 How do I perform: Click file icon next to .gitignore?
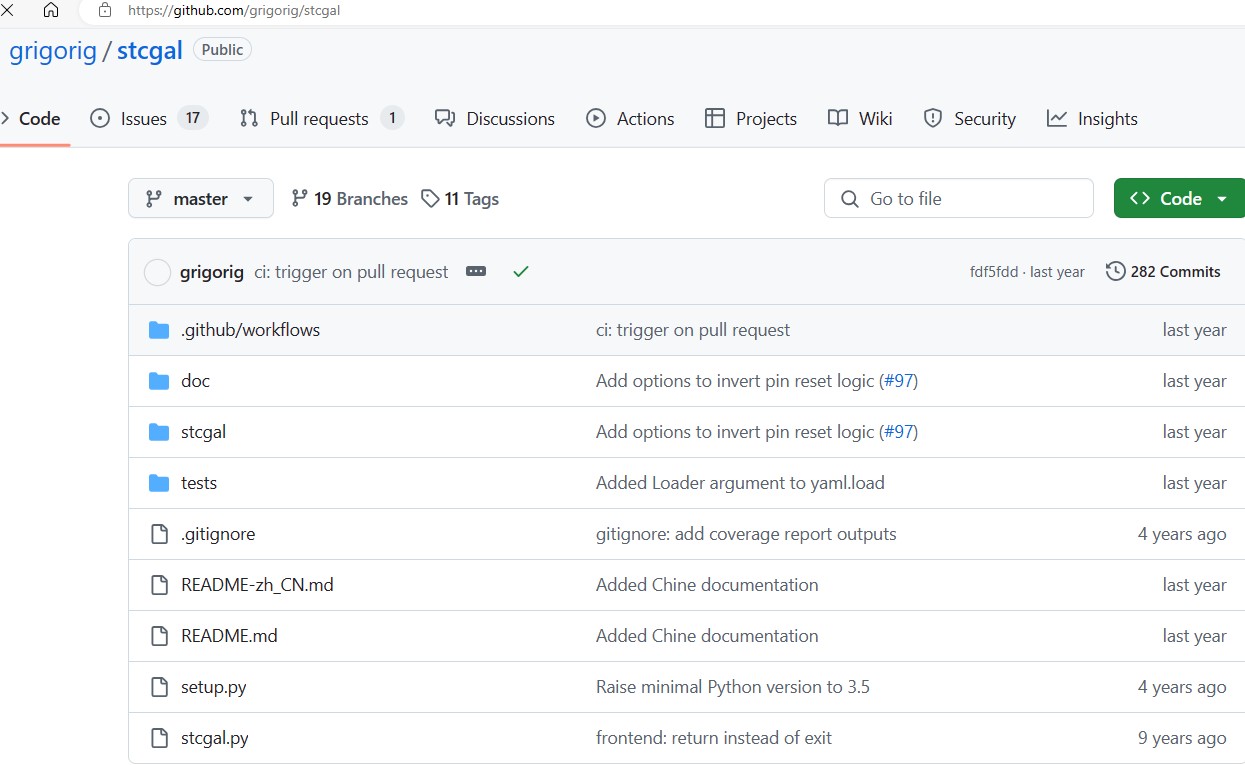coord(159,534)
